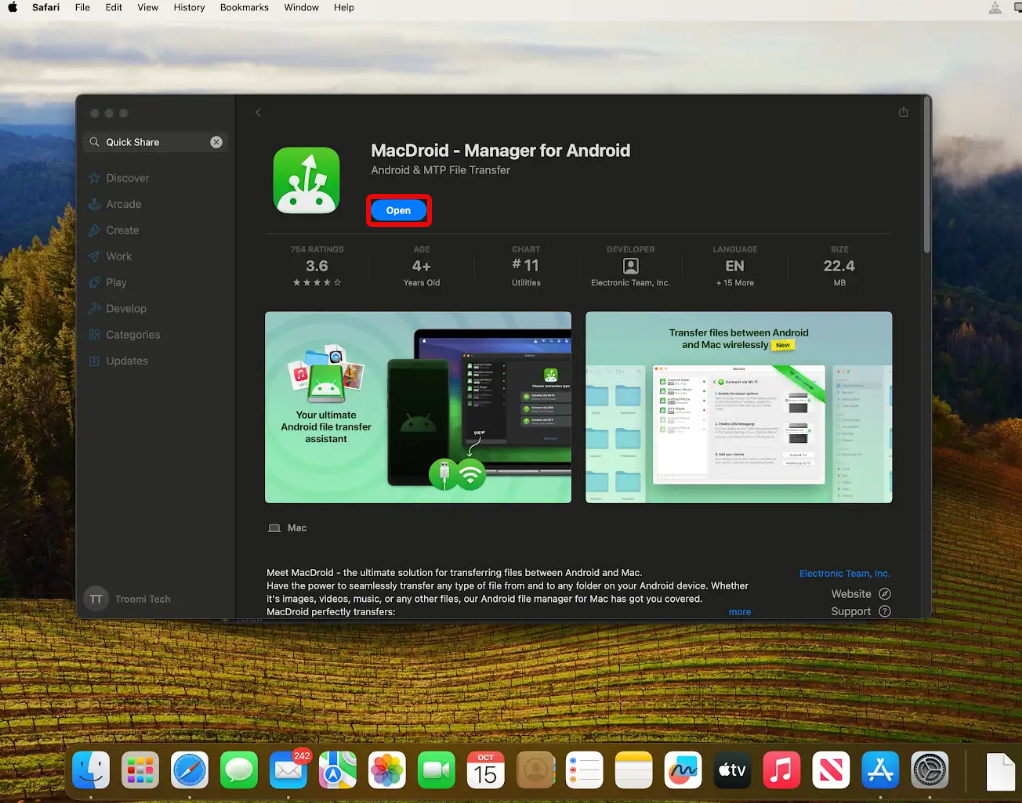Open the File menu
1022x803 pixels.
point(82,8)
